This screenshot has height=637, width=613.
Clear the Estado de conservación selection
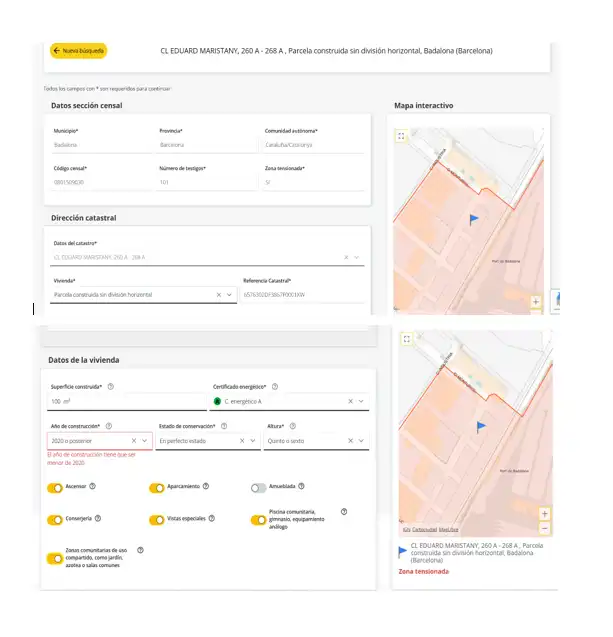point(242,440)
